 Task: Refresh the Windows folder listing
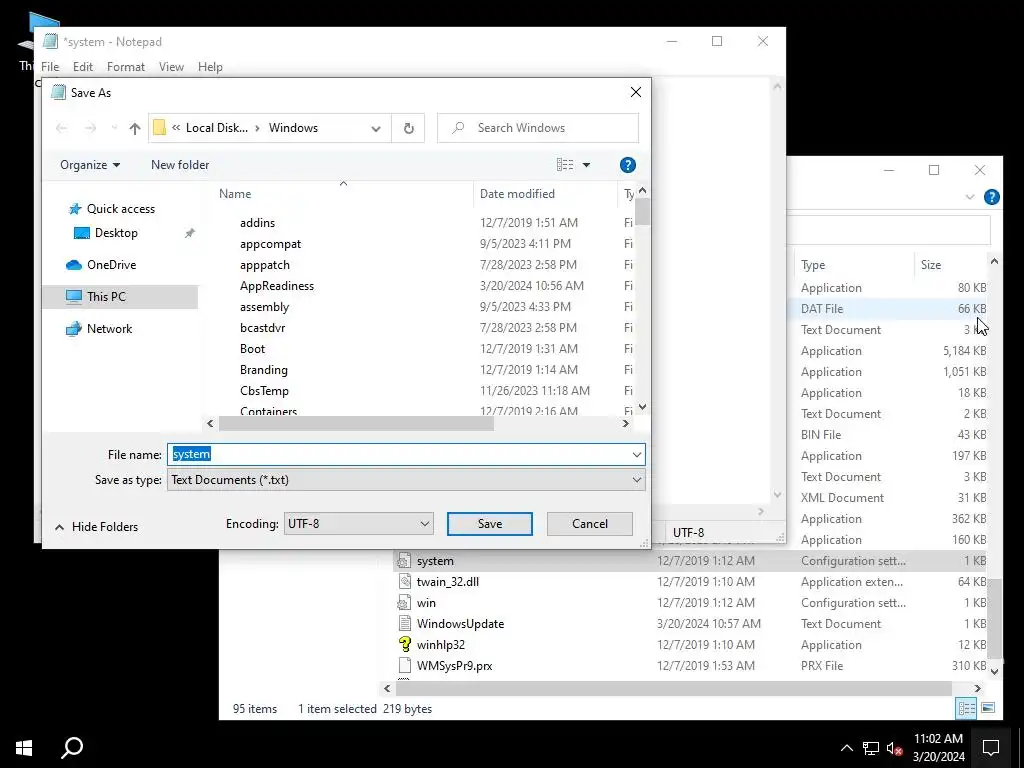coord(409,128)
